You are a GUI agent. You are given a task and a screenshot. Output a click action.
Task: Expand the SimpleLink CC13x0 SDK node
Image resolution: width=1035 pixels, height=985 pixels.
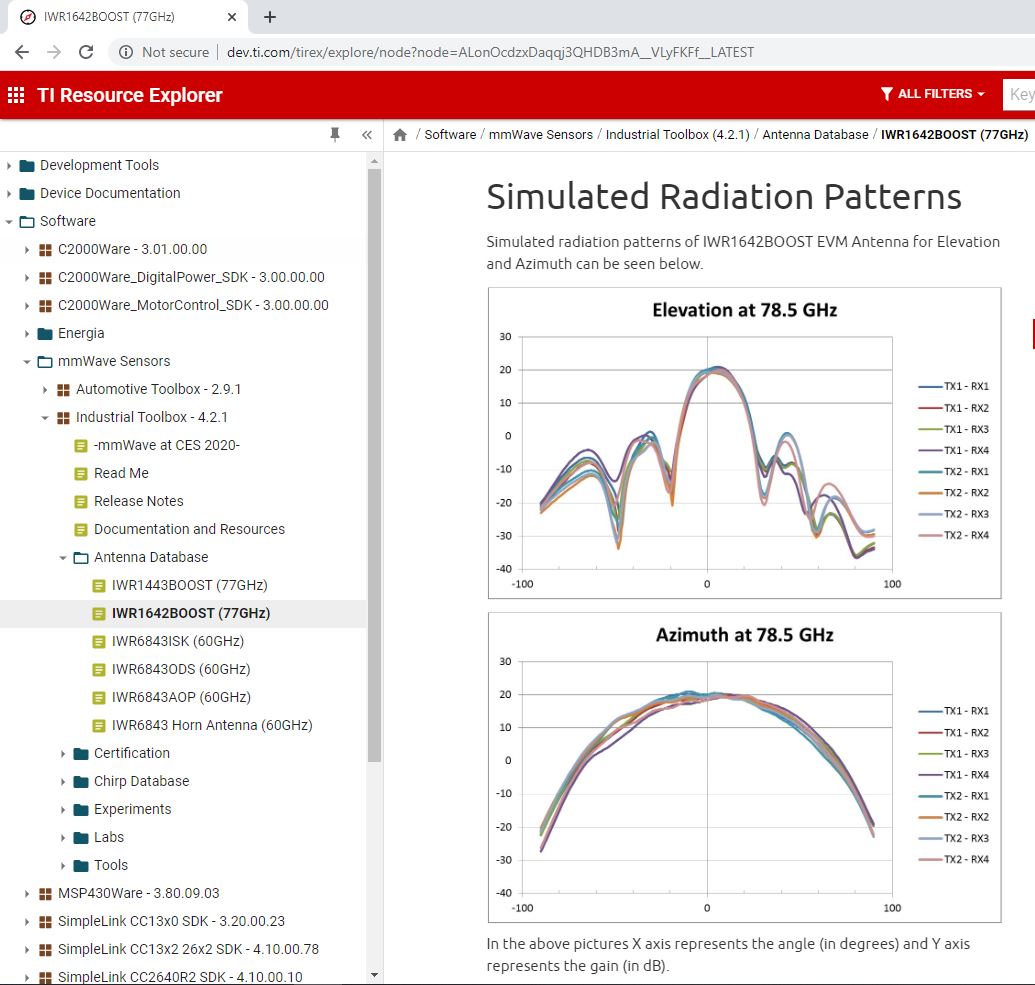click(x=26, y=922)
